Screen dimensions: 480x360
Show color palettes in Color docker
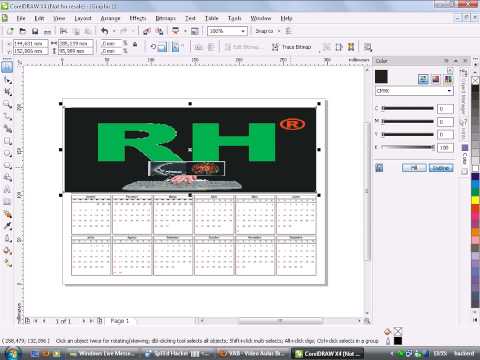tap(448, 79)
